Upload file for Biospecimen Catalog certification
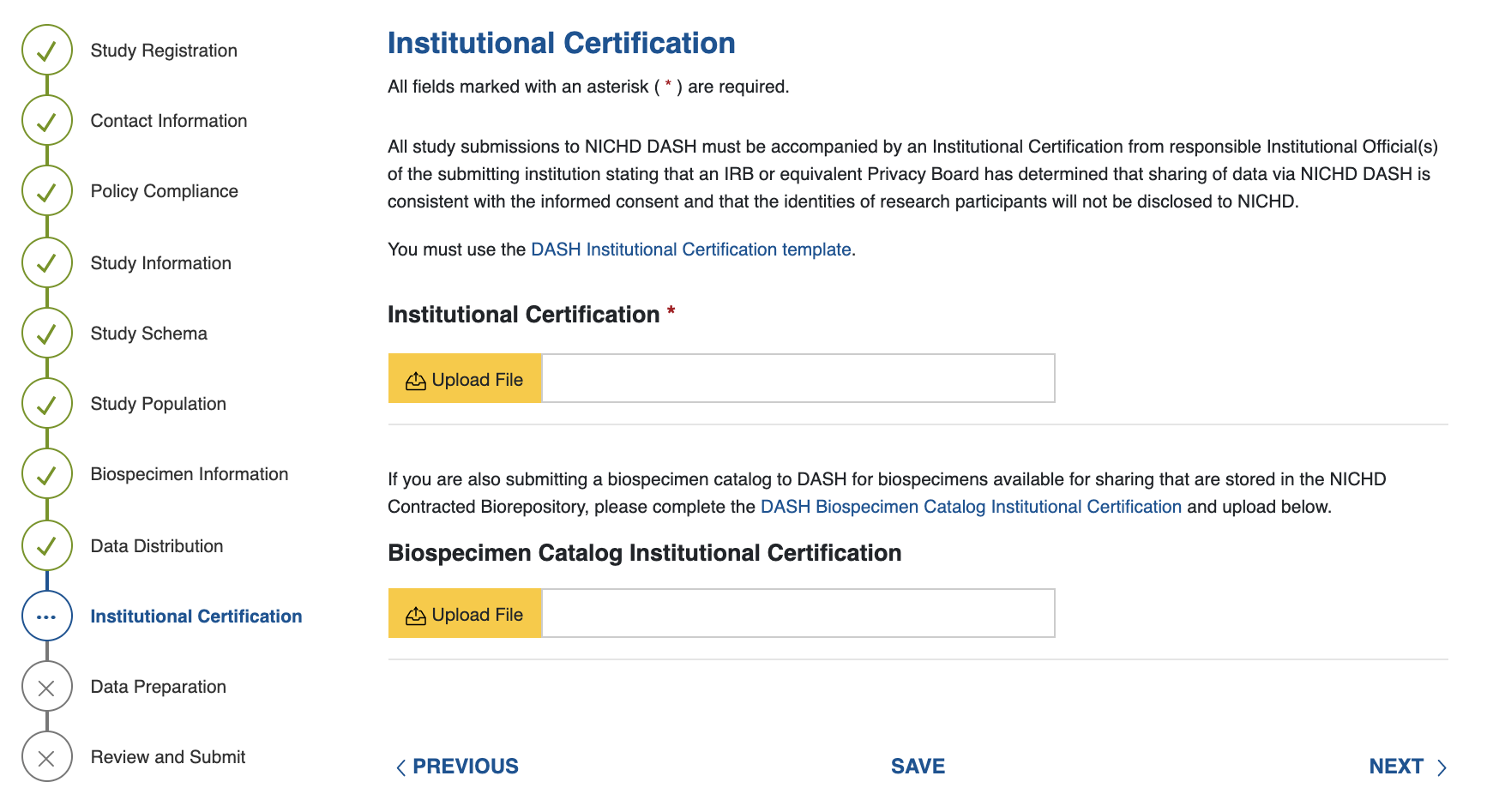This screenshot has height=812, width=1505. point(465,614)
